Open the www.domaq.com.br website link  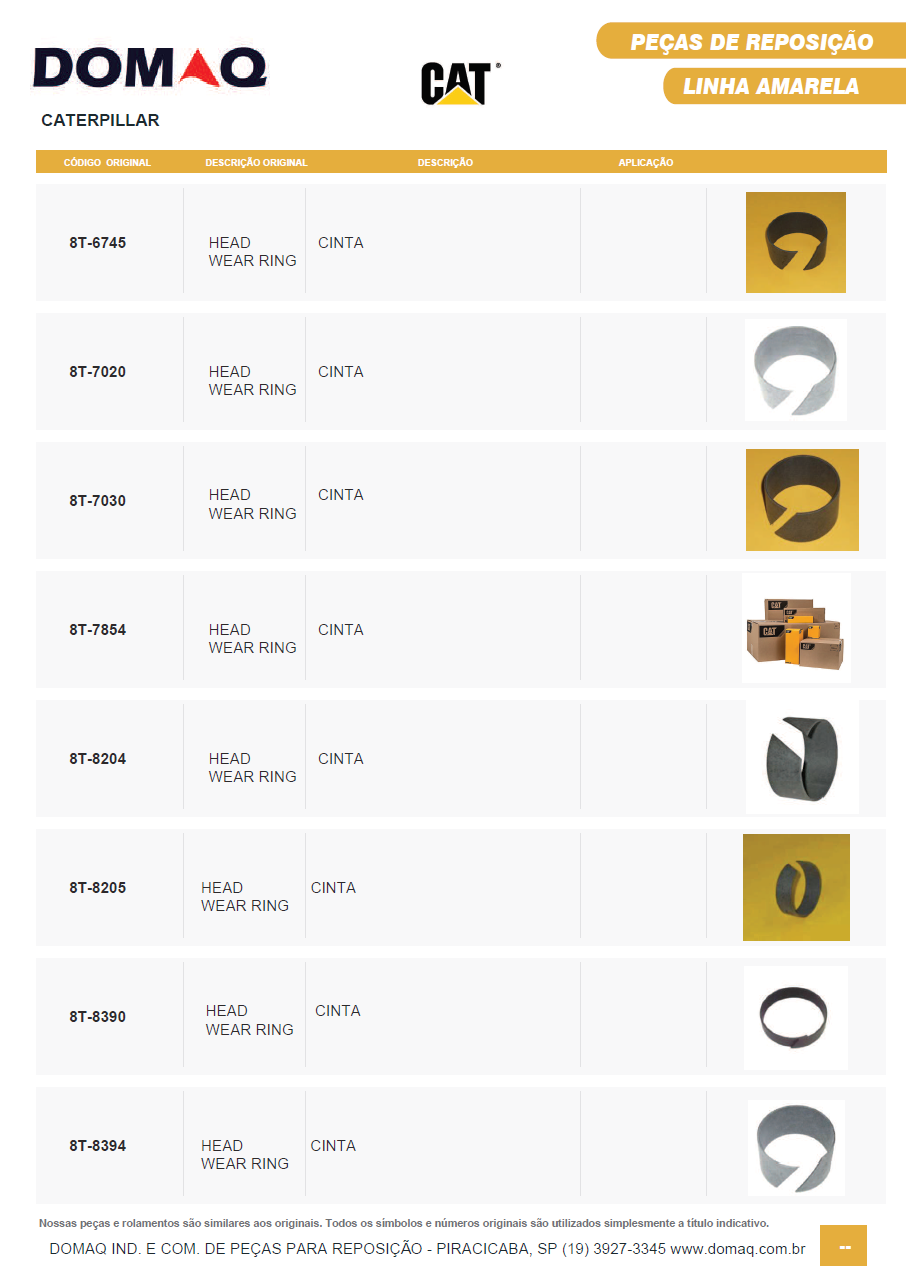(x=737, y=1249)
